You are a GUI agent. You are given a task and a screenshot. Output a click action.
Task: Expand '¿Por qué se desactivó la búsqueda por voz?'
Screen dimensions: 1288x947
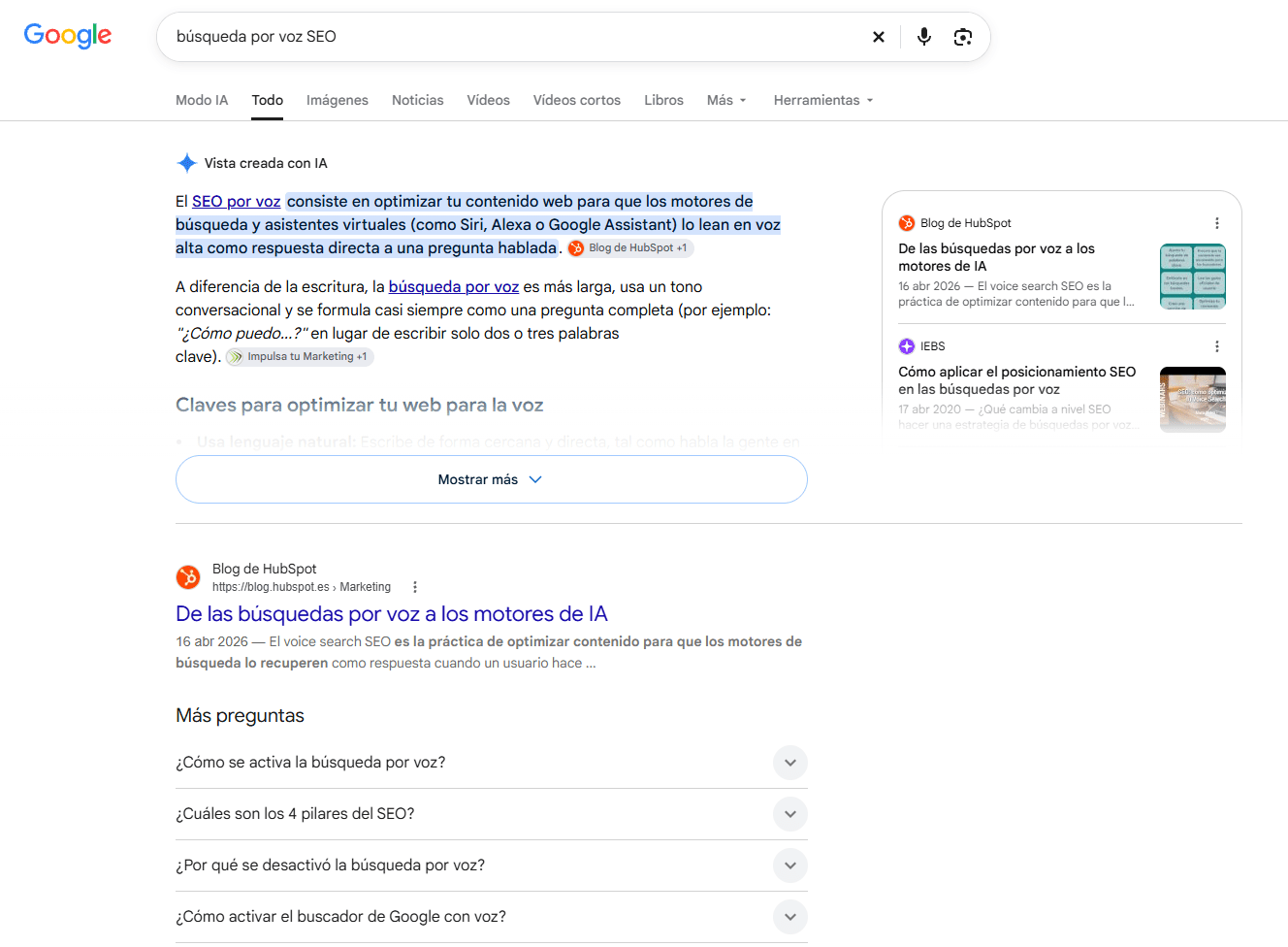pyautogui.click(x=492, y=865)
